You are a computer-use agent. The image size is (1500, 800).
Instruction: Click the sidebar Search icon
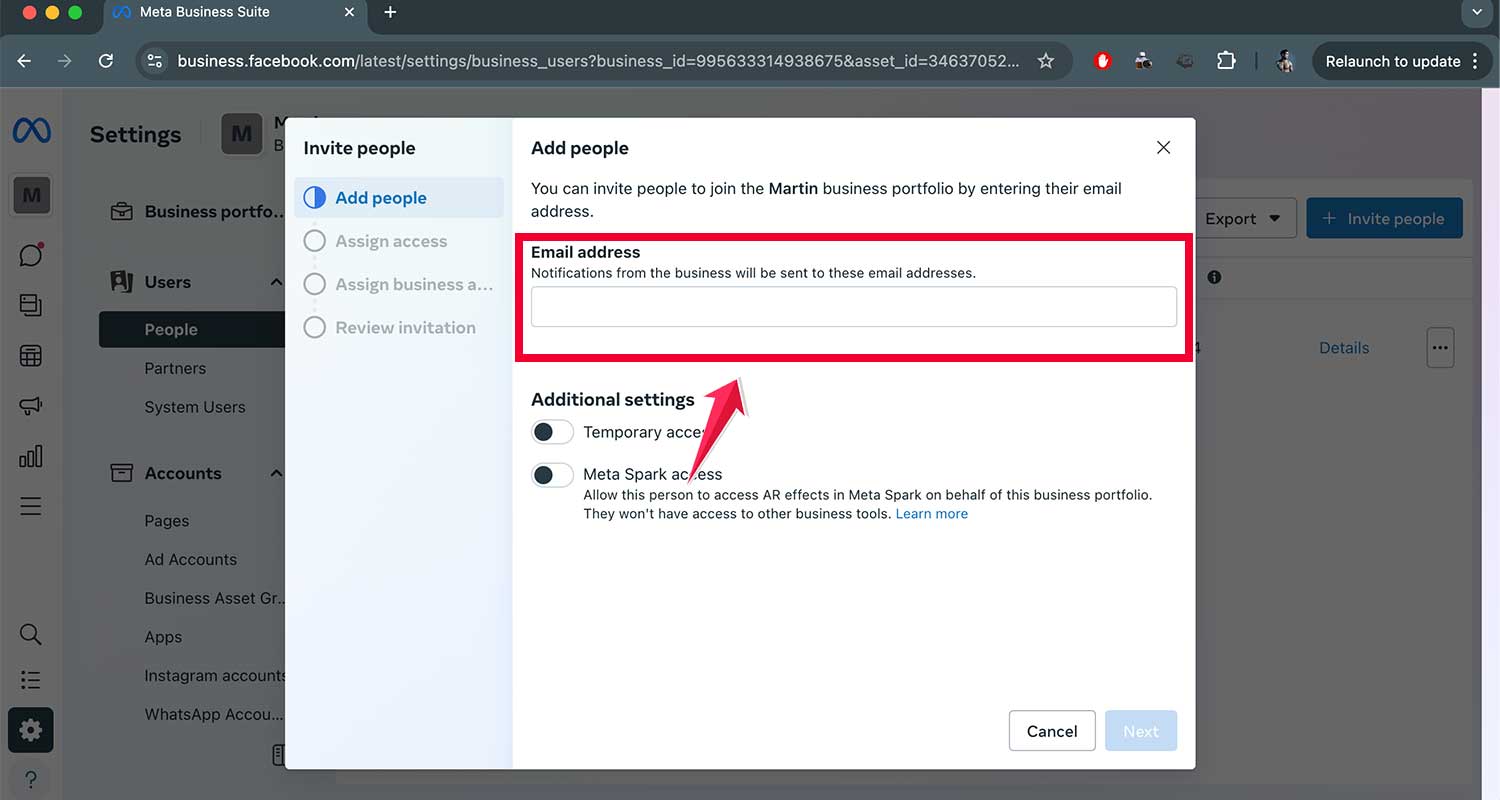click(x=30, y=633)
